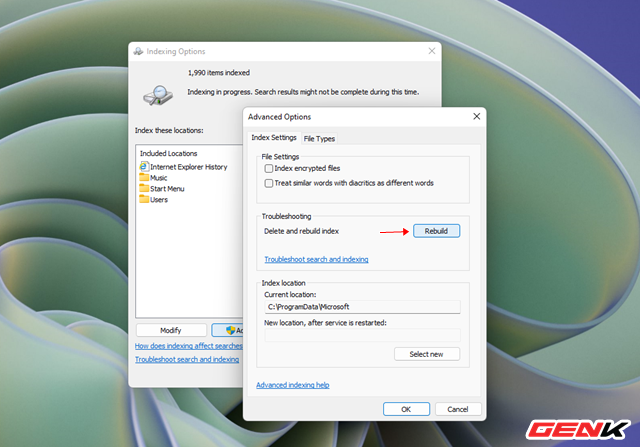Click the Delete and rebuild index label
Image resolution: width=640 pixels, height=447 pixels.
click(x=302, y=231)
